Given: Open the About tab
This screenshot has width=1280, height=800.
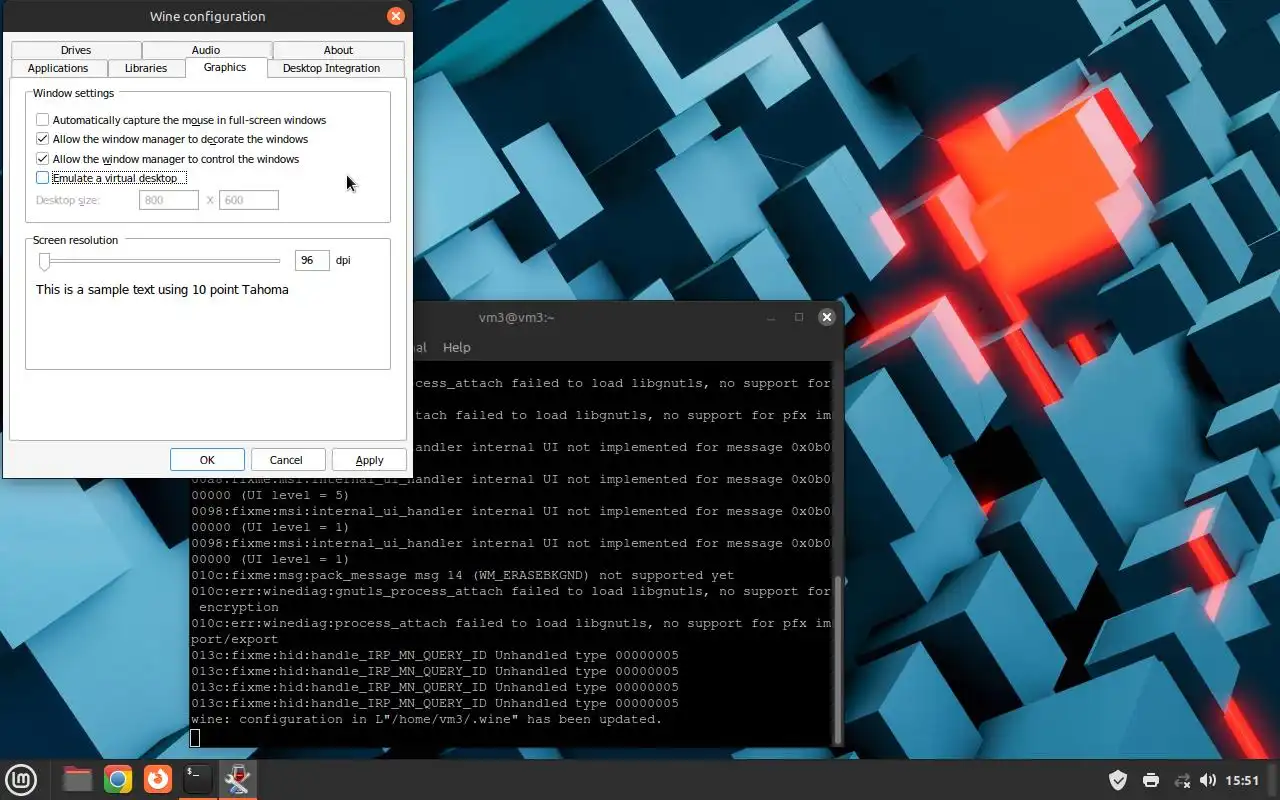Looking at the screenshot, I should click(338, 50).
